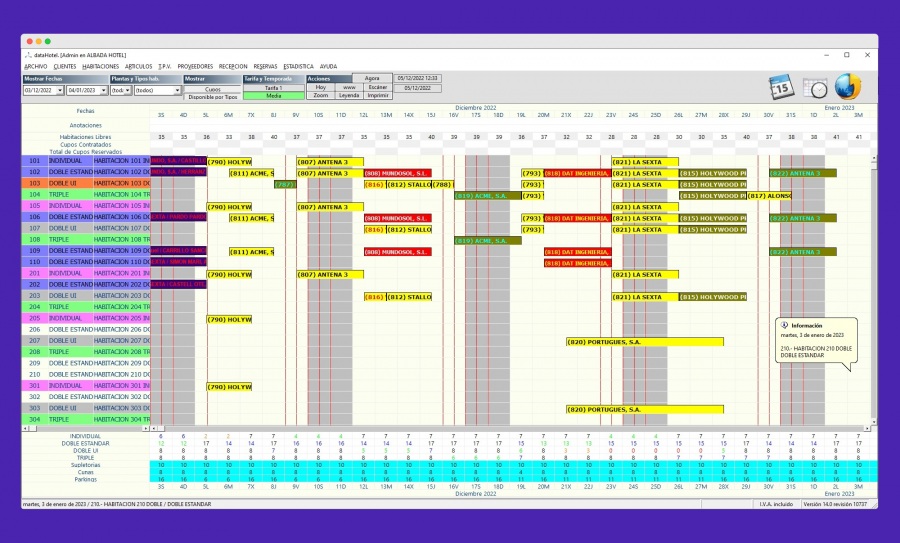Open the start date 03/12/2022 dropdown
900x543 pixels.
tap(59, 90)
